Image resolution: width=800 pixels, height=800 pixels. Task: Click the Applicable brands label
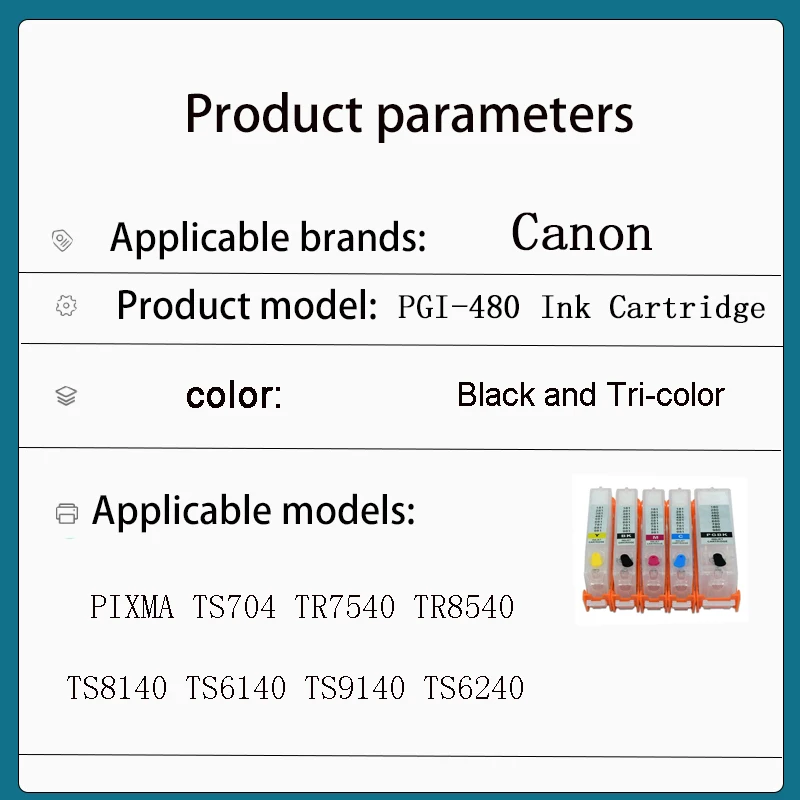[268, 238]
